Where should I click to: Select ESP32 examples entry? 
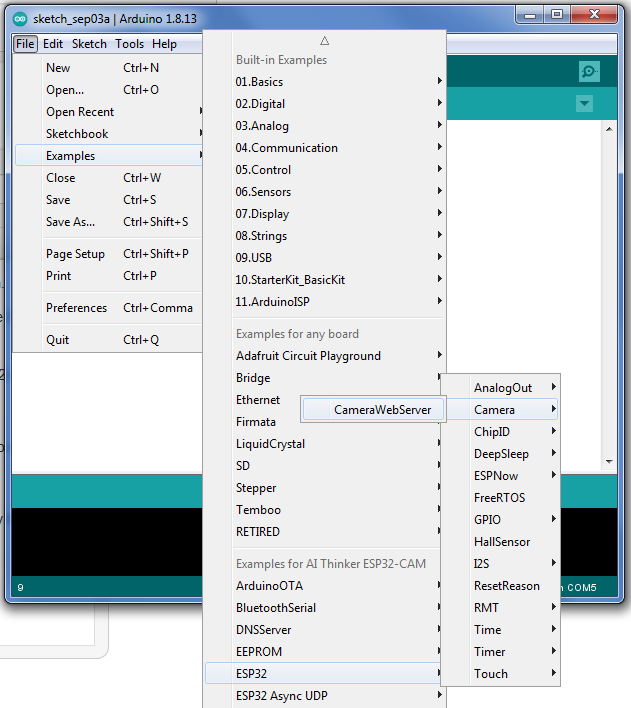323,674
